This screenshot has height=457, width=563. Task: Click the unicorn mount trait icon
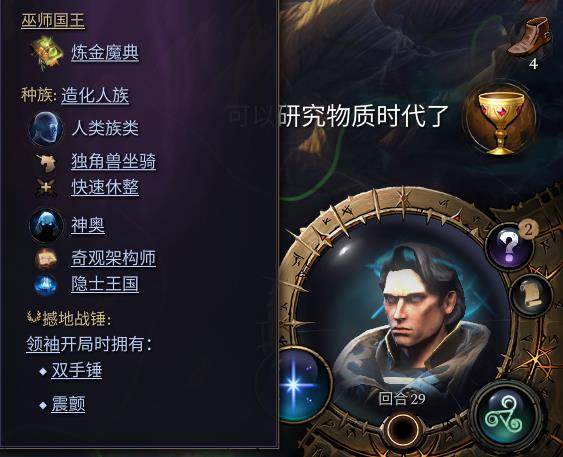click(x=47, y=162)
